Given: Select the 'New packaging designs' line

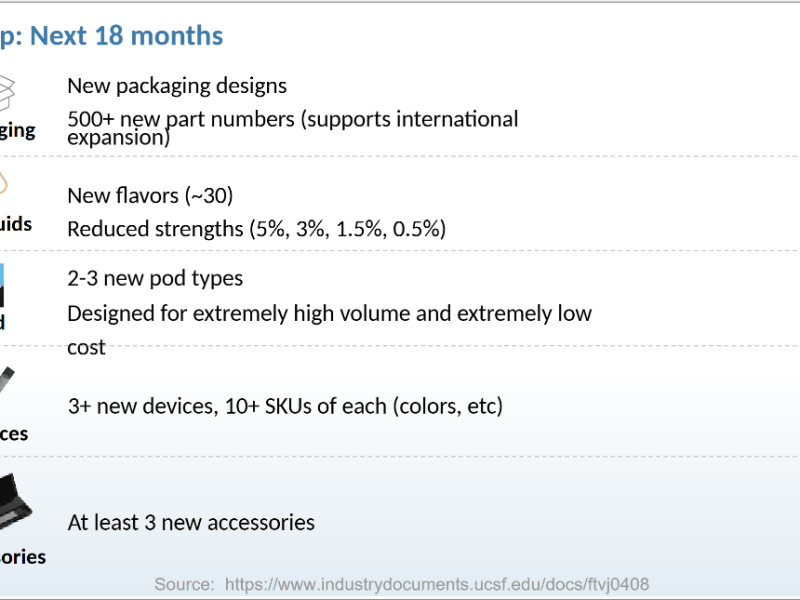Looking at the screenshot, I should point(177,86).
